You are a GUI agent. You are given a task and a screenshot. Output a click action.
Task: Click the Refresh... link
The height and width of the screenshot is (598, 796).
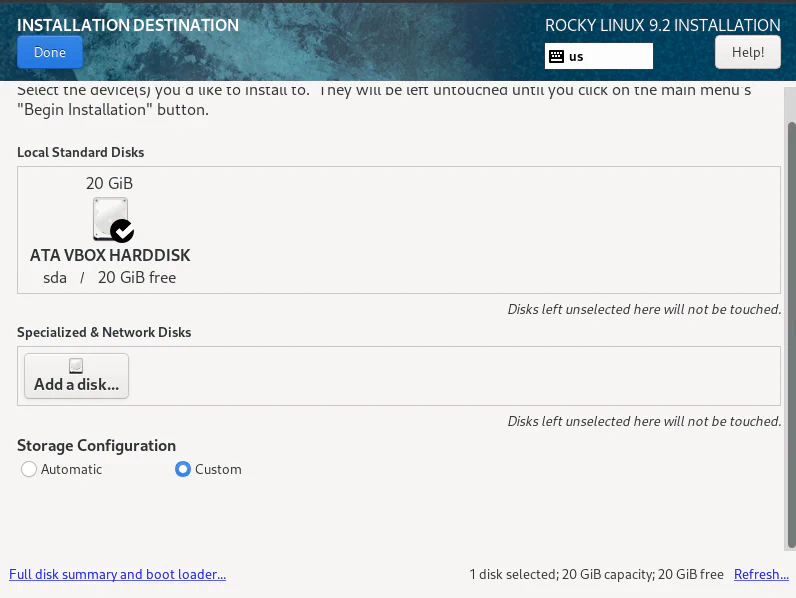(761, 574)
